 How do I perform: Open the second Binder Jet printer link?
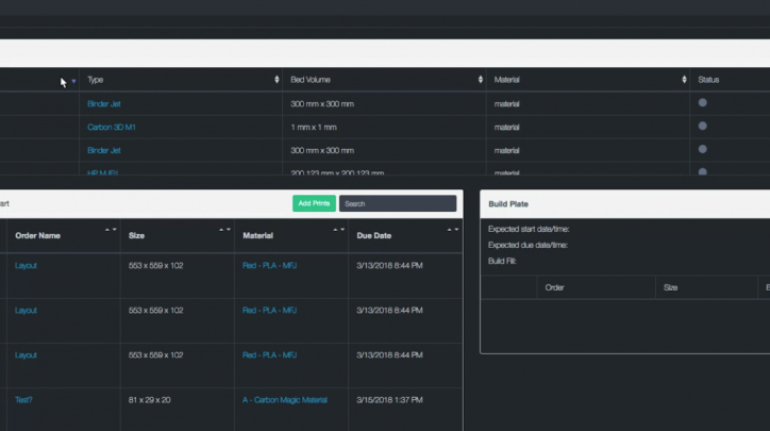click(x=104, y=151)
